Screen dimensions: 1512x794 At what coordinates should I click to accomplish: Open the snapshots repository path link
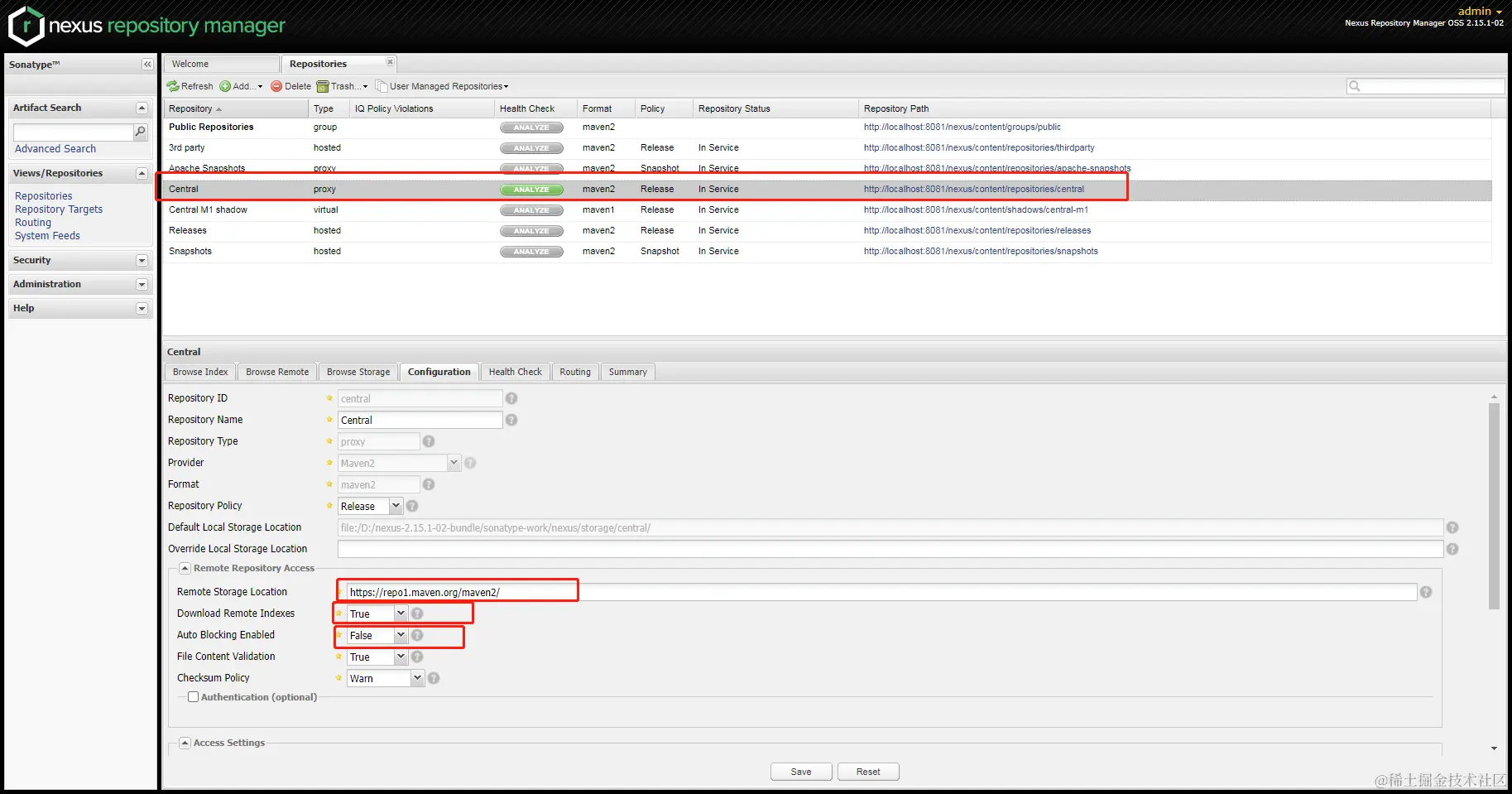click(x=981, y=252)
